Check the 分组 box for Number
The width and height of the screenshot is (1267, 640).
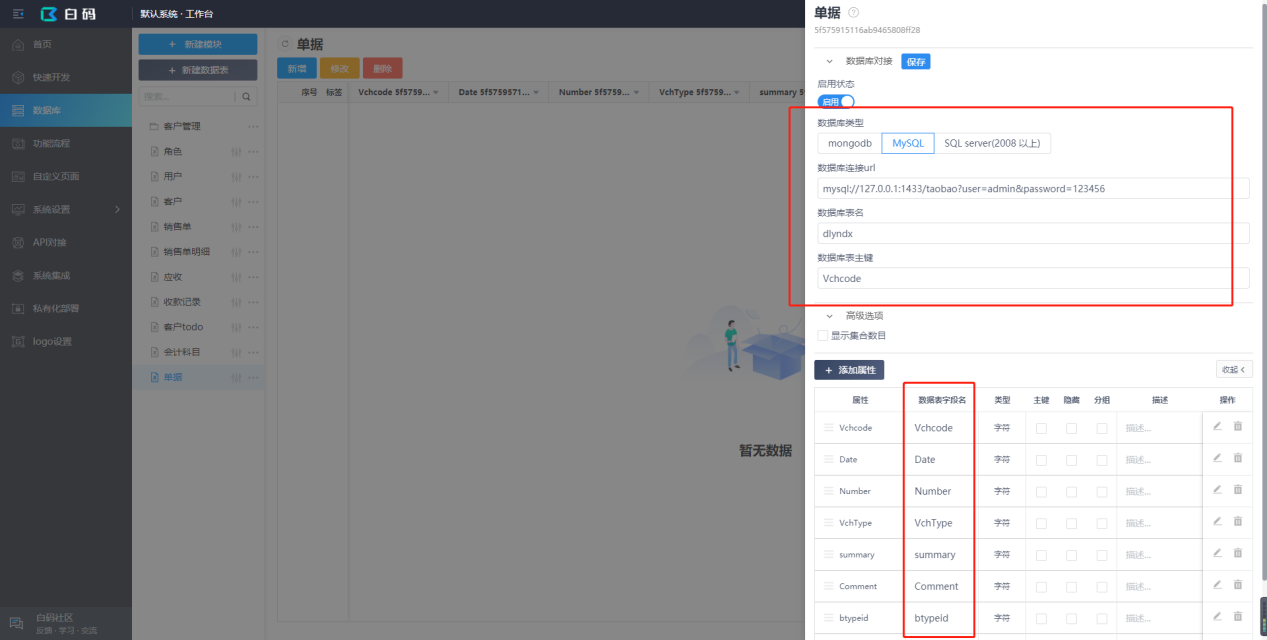(1102, 491)
